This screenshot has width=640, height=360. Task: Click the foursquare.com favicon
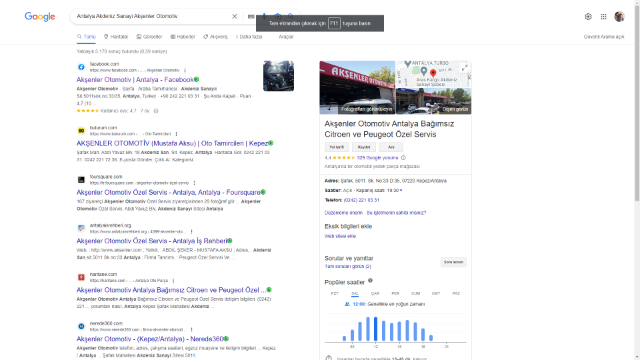coord(81,180)
